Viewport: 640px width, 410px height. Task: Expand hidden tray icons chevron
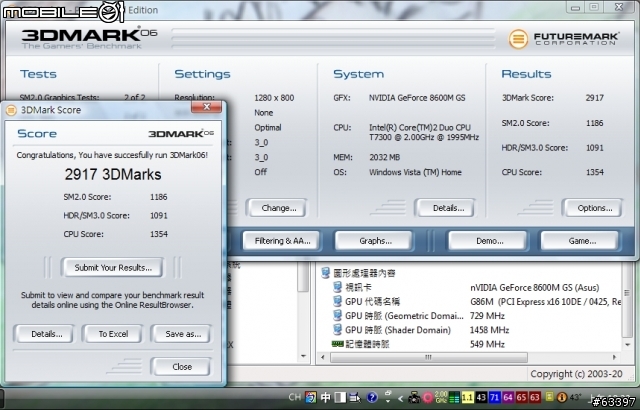[400, 398]
